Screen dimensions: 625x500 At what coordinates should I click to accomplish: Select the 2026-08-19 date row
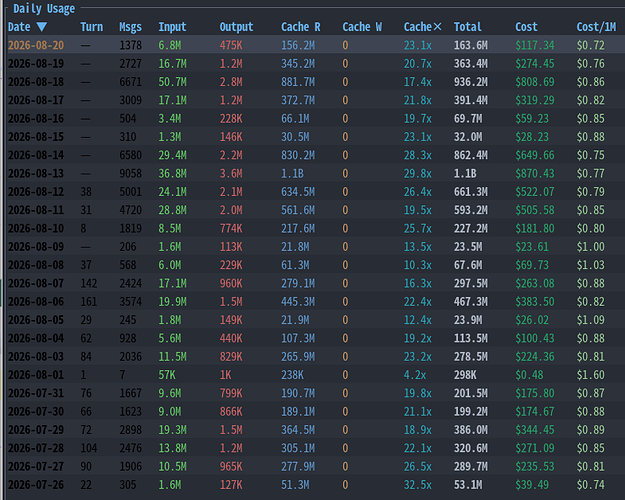coord(316,63)
